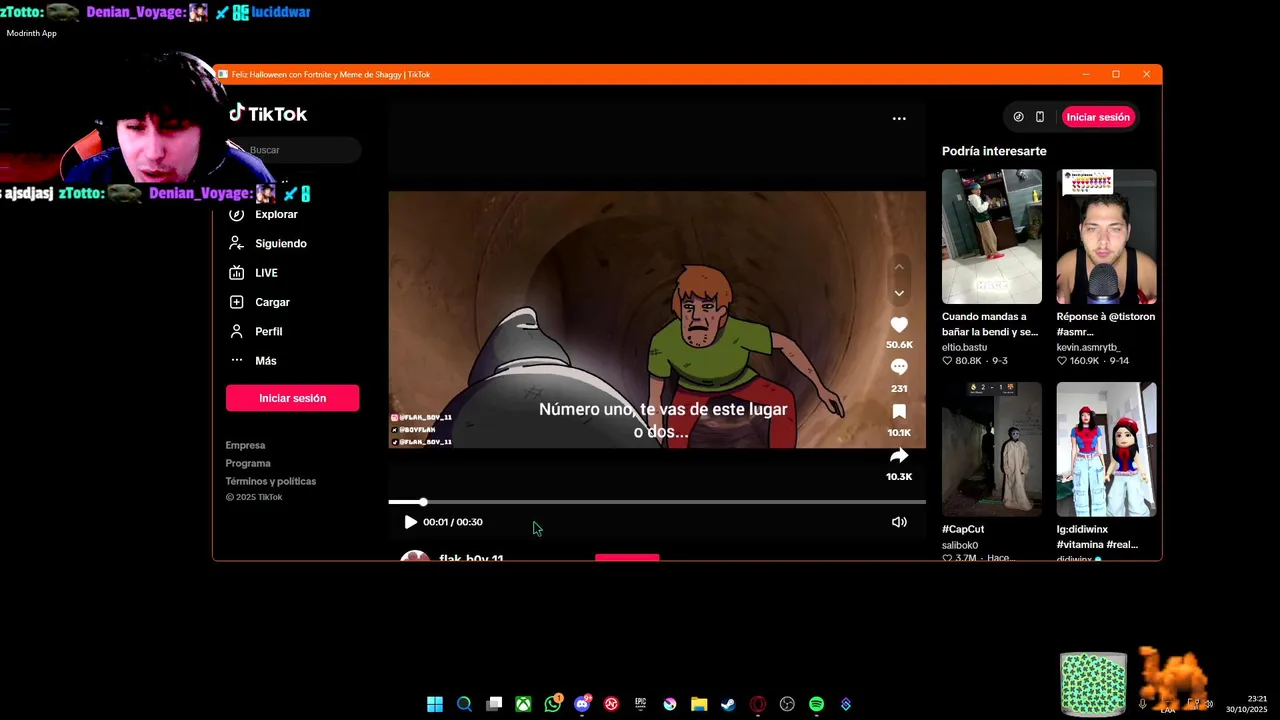
Task: Open the Términos y políticas link
Action: pos(270,481)
